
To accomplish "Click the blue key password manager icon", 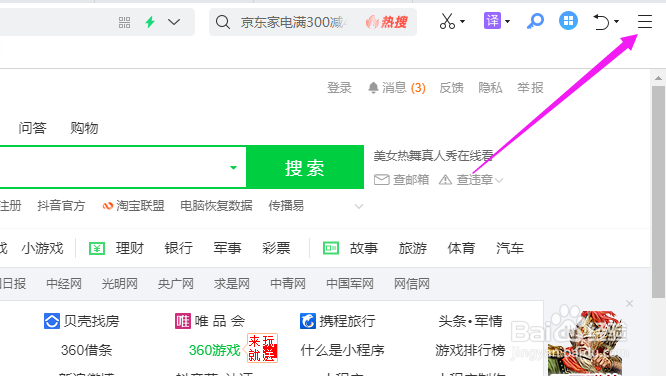I will (535, 21).
